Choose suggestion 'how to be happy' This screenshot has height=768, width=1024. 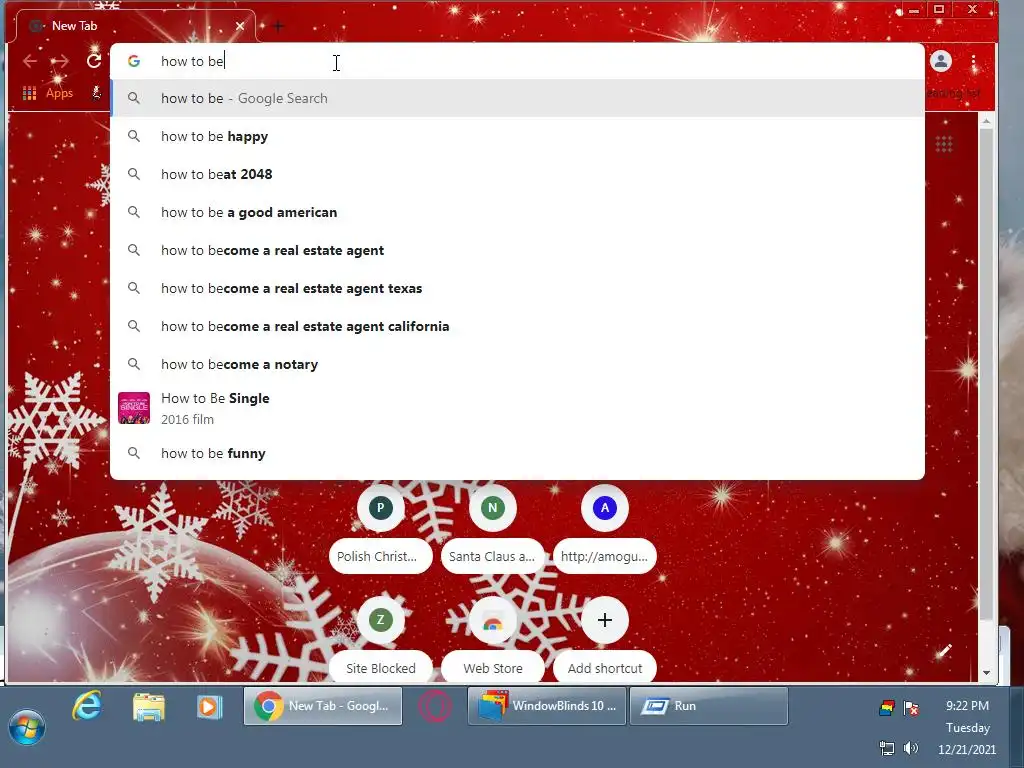coord(517,136)
